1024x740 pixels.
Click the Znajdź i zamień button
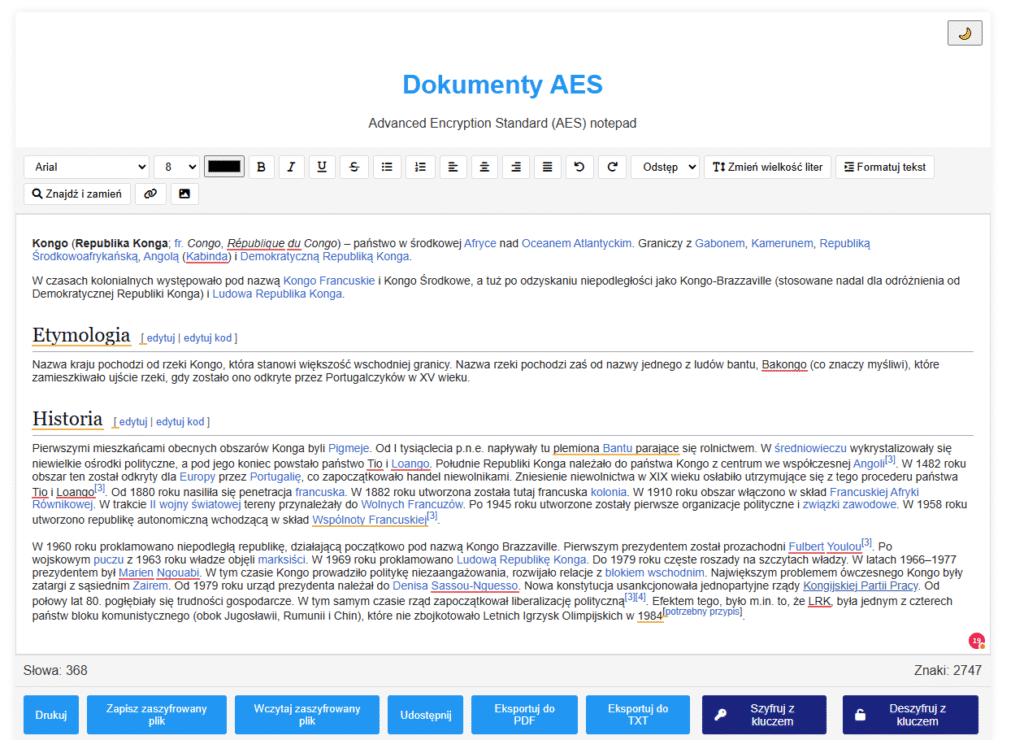coord(77,194)
